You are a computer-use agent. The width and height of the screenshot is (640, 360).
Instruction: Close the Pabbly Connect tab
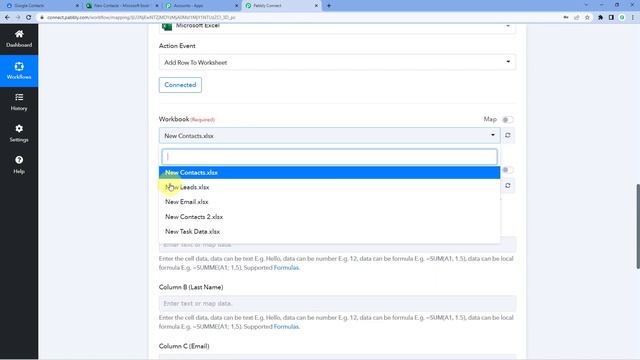point(316,6)
